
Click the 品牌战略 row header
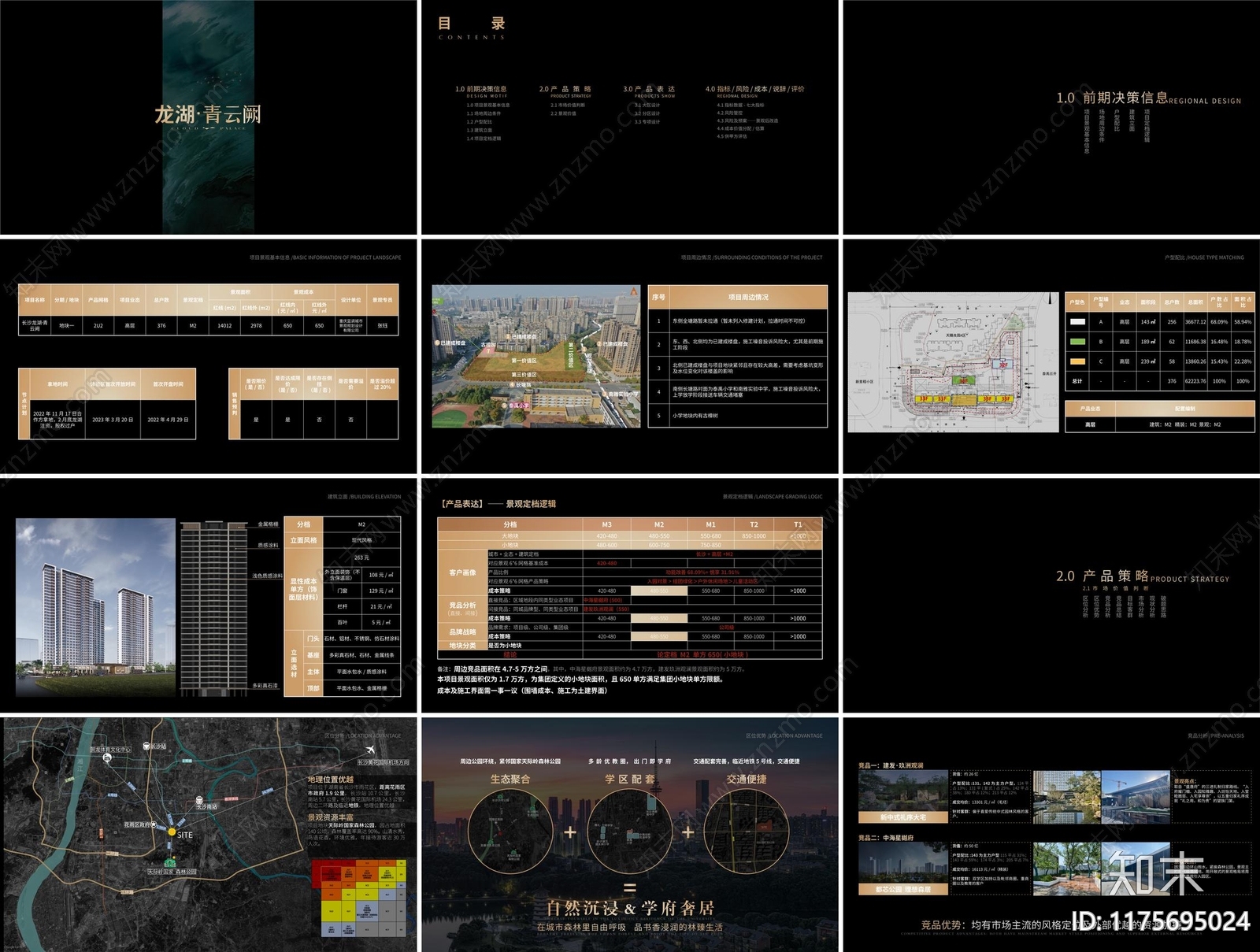462,632
